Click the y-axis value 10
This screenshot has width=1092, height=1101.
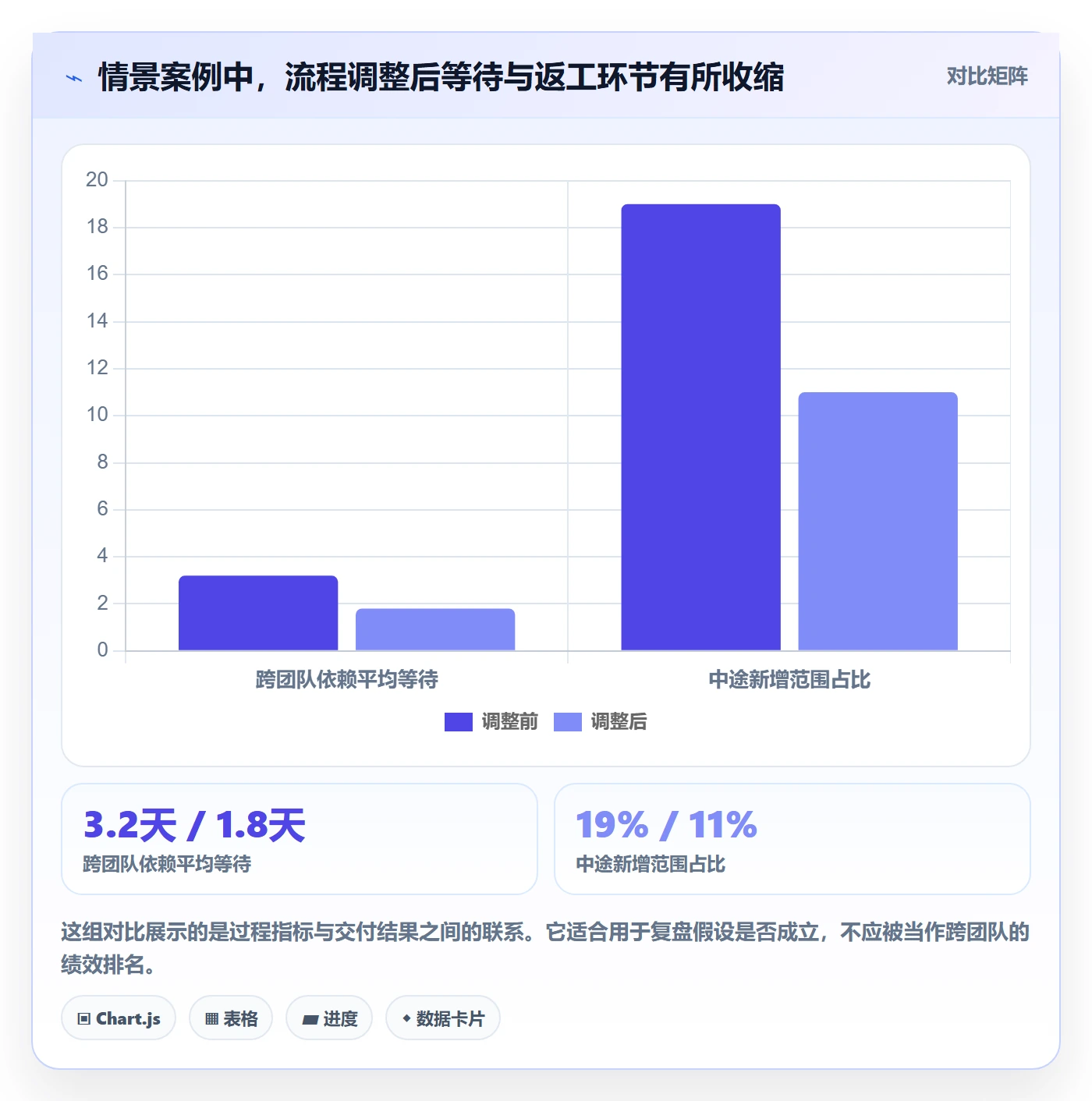coord(97,415)
